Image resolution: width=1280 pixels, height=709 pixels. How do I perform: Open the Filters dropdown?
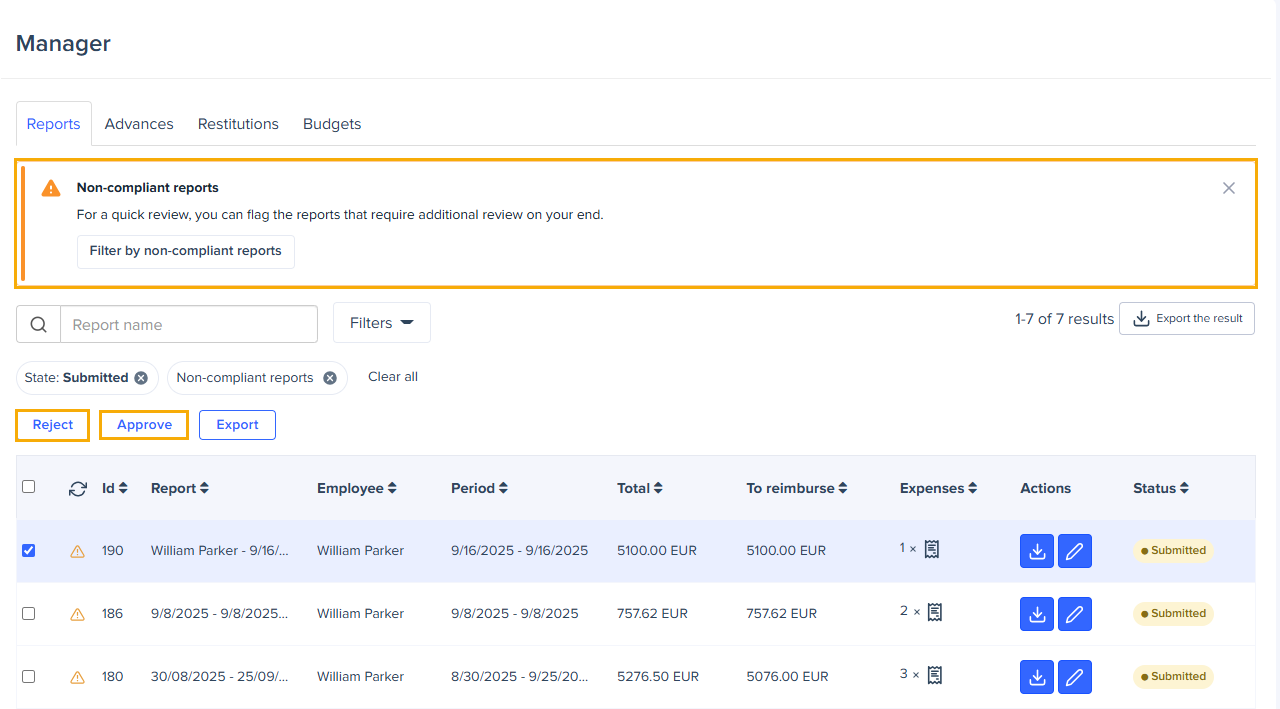(381, 323)
